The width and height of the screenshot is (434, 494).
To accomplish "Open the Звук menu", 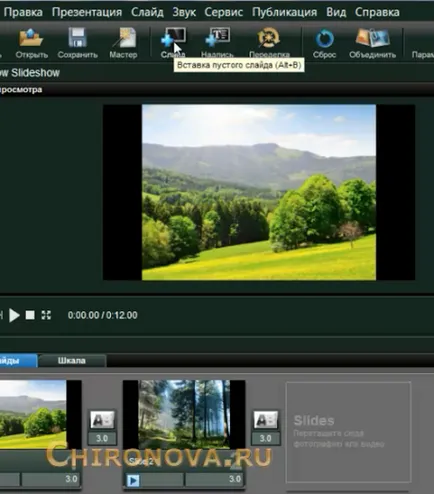I will point(184,12).
